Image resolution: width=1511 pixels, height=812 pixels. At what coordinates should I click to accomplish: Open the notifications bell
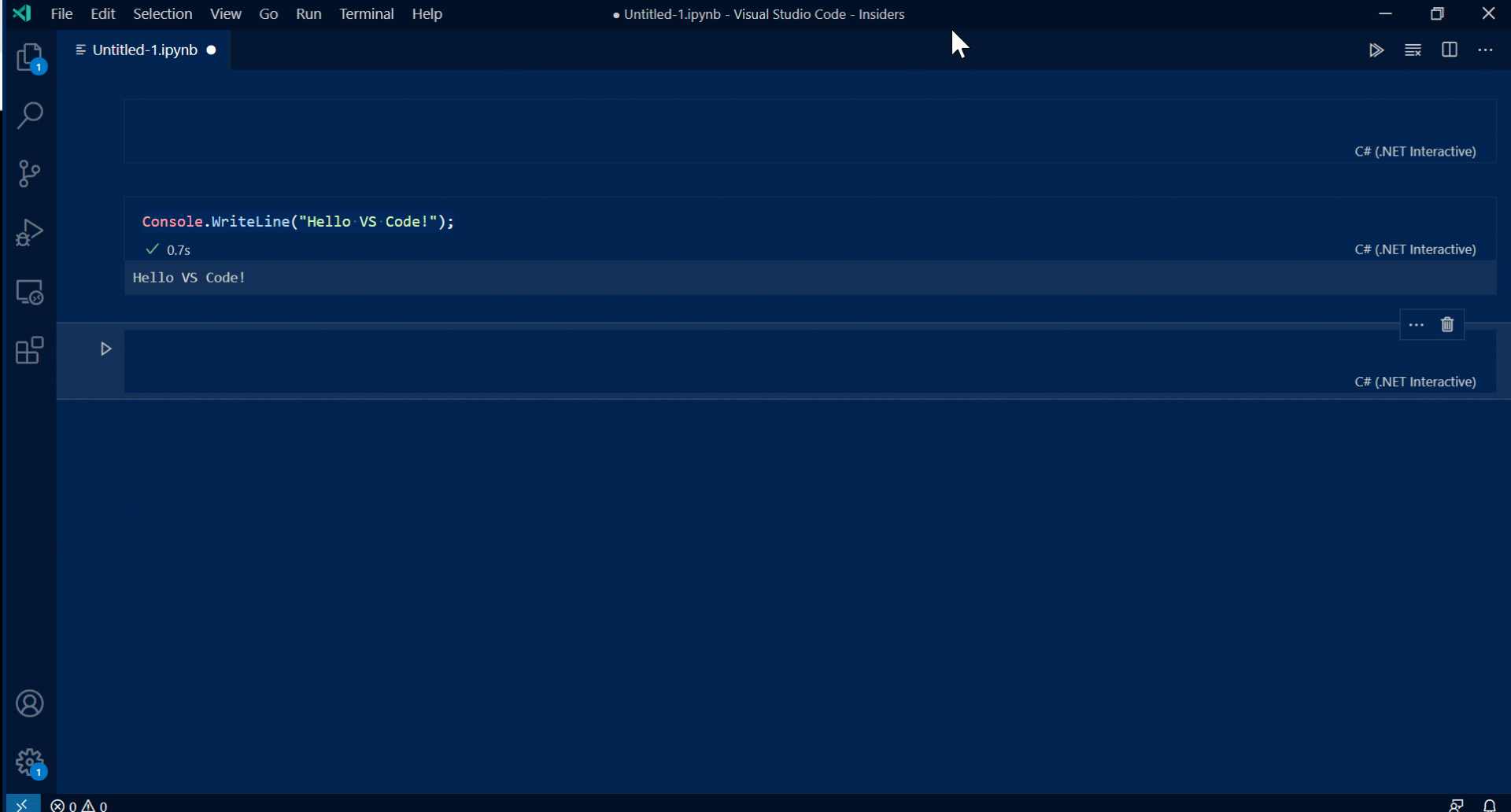[x=1490, y=805]
